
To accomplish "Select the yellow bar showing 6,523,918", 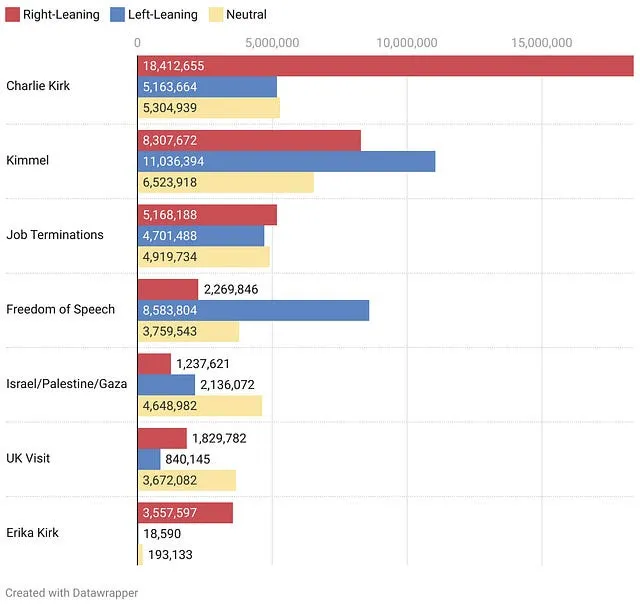I will tap(225, 182).
